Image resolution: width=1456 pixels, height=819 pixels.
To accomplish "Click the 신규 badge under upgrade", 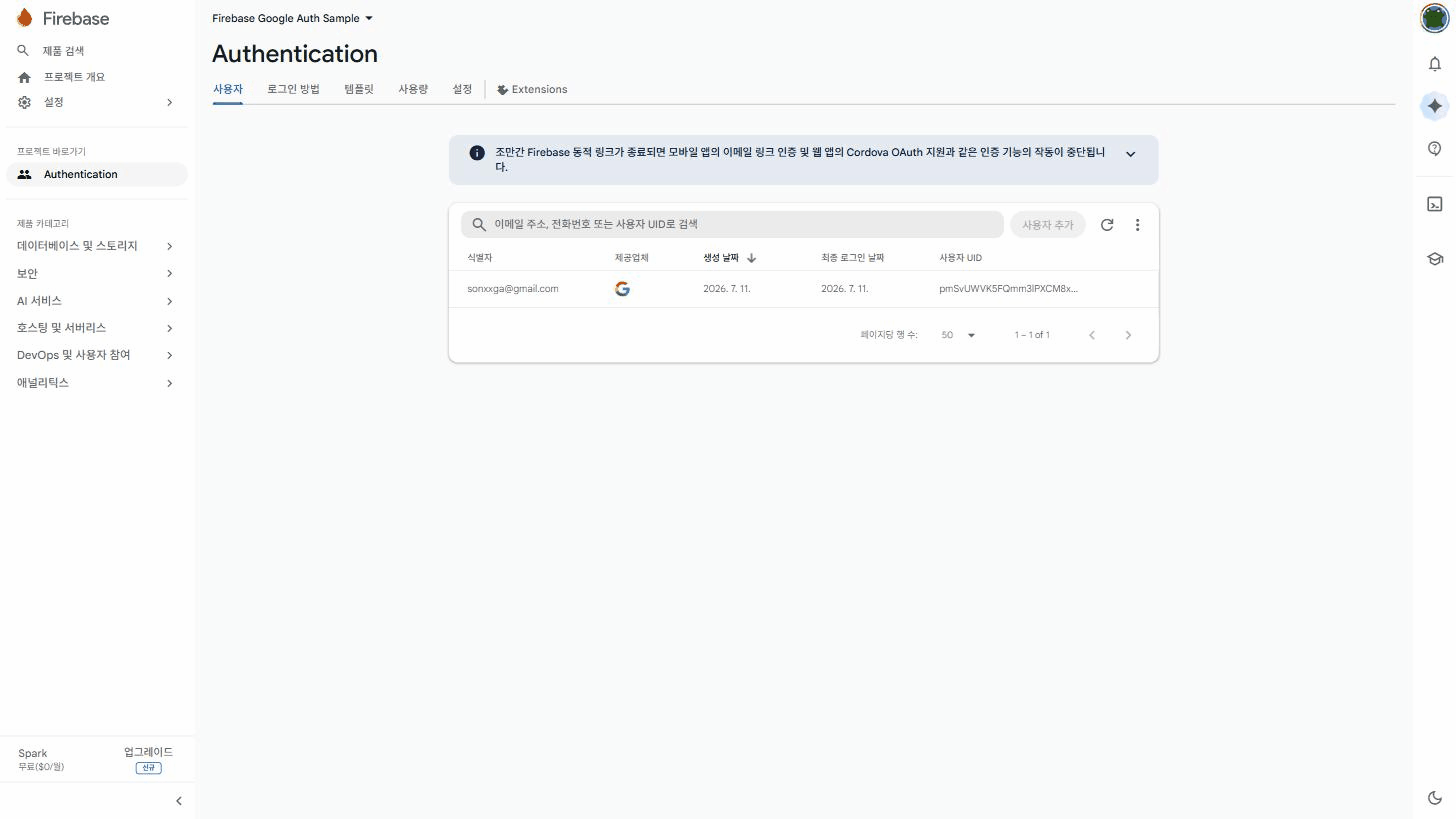I will [x=148, y=768].
